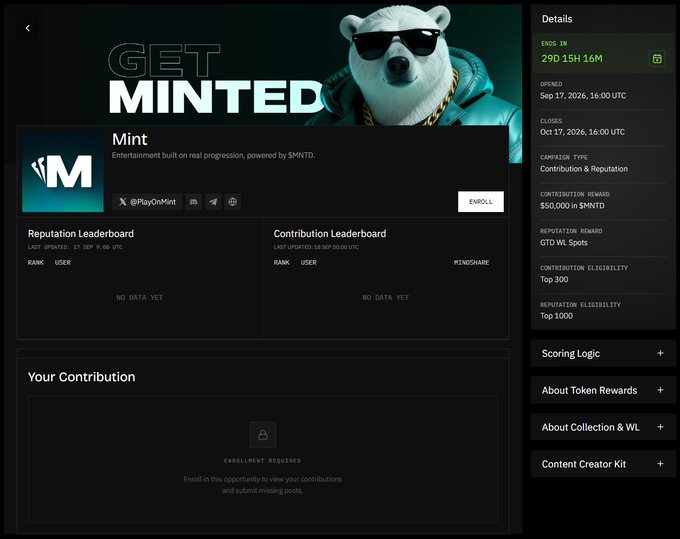The image size is (680, 539).
Task: Open the website globe icon
Action: pos(232,202)
